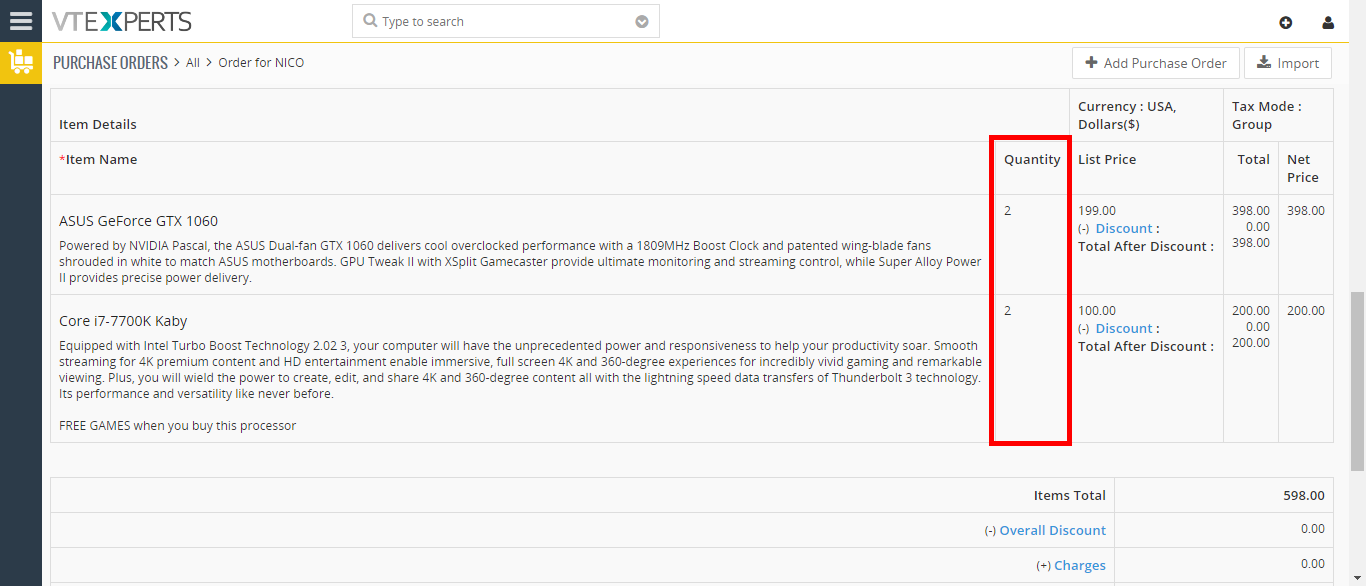Click Total After Discount label in Core i7 row
This screenshot has width=1366, height=586.
(x=1146, y=346)
